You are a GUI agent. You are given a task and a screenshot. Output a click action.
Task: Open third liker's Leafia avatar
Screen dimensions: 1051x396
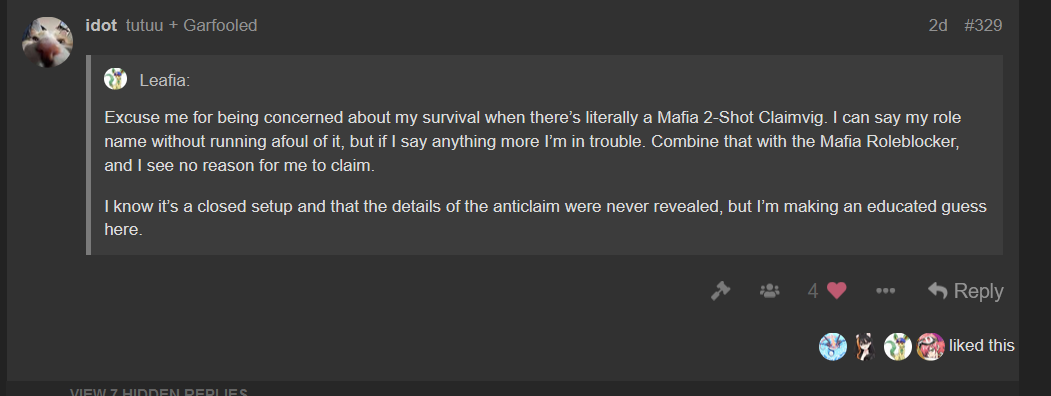pyautogui.click(x=898, y=346)
